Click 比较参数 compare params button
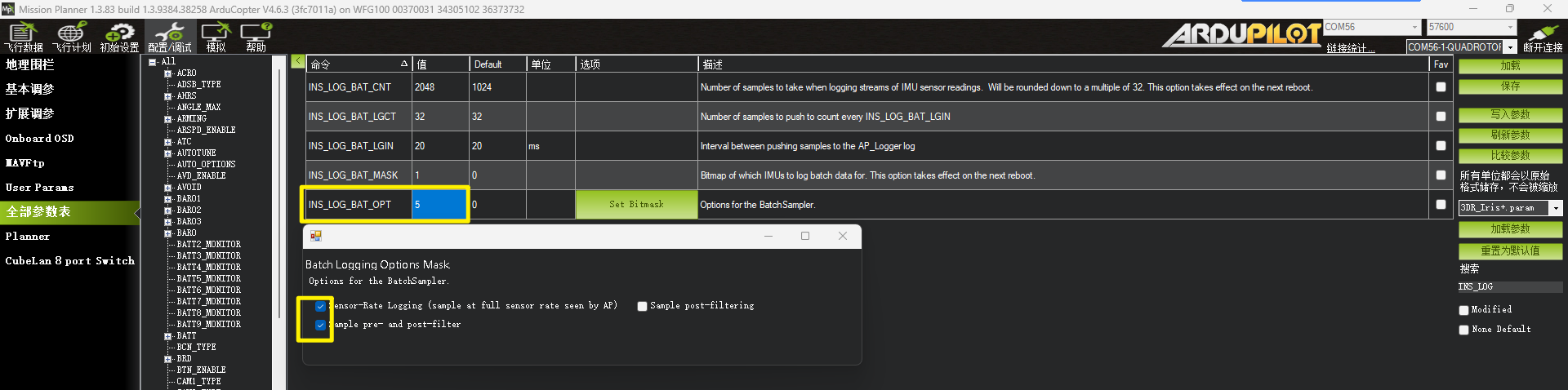1568x390 pixels. 1510,156
